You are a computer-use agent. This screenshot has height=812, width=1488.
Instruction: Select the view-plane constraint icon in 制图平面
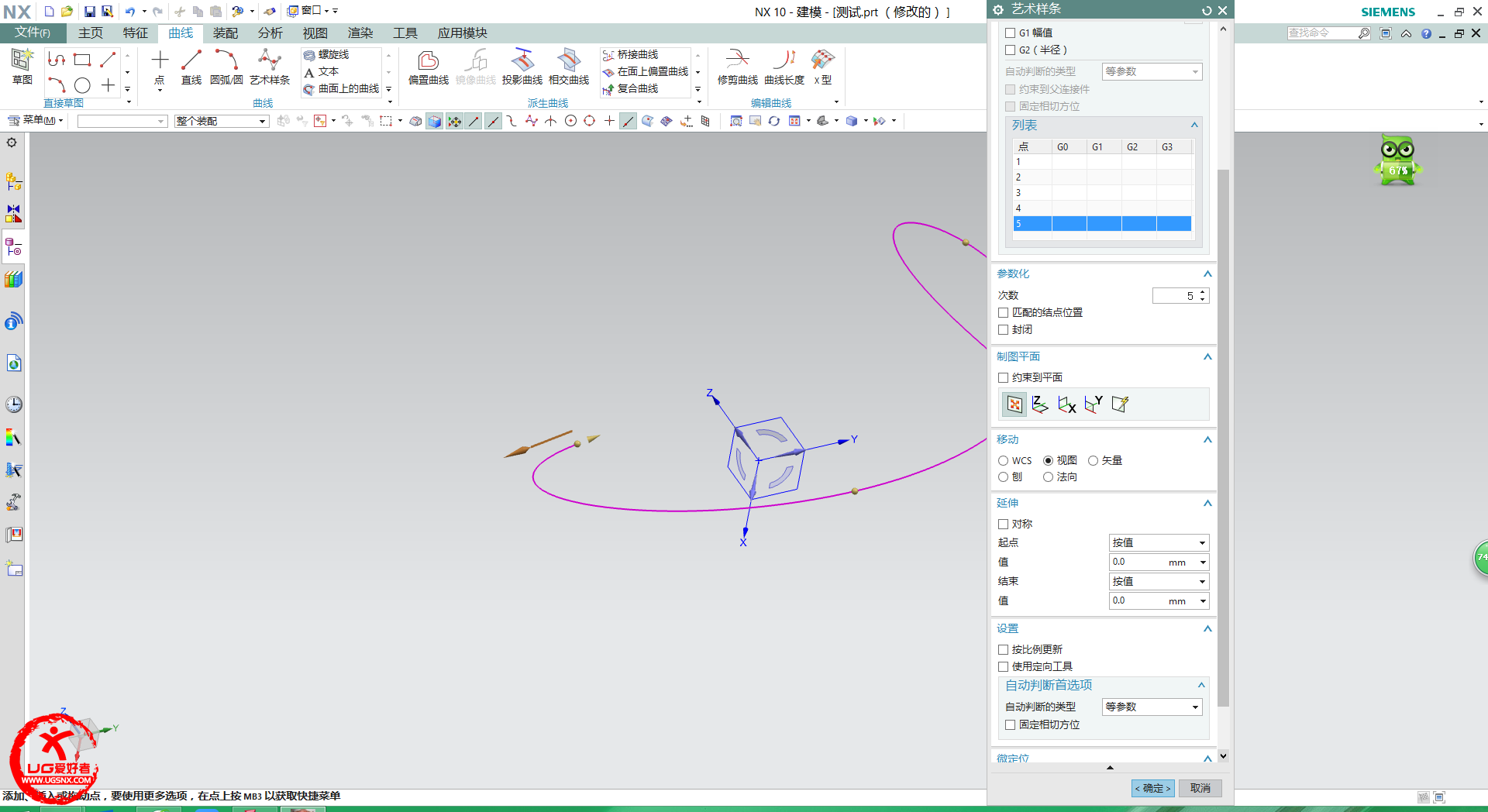coord(1014,404)
